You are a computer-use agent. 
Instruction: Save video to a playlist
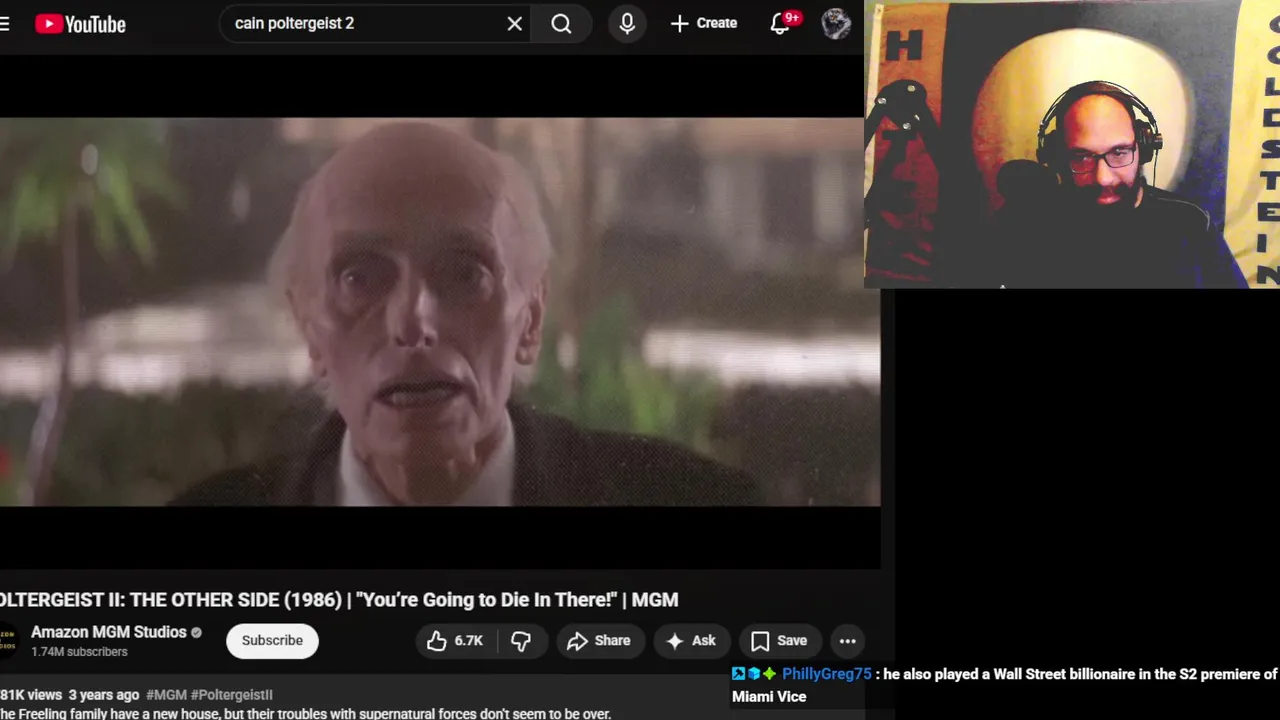pos(779,641)
